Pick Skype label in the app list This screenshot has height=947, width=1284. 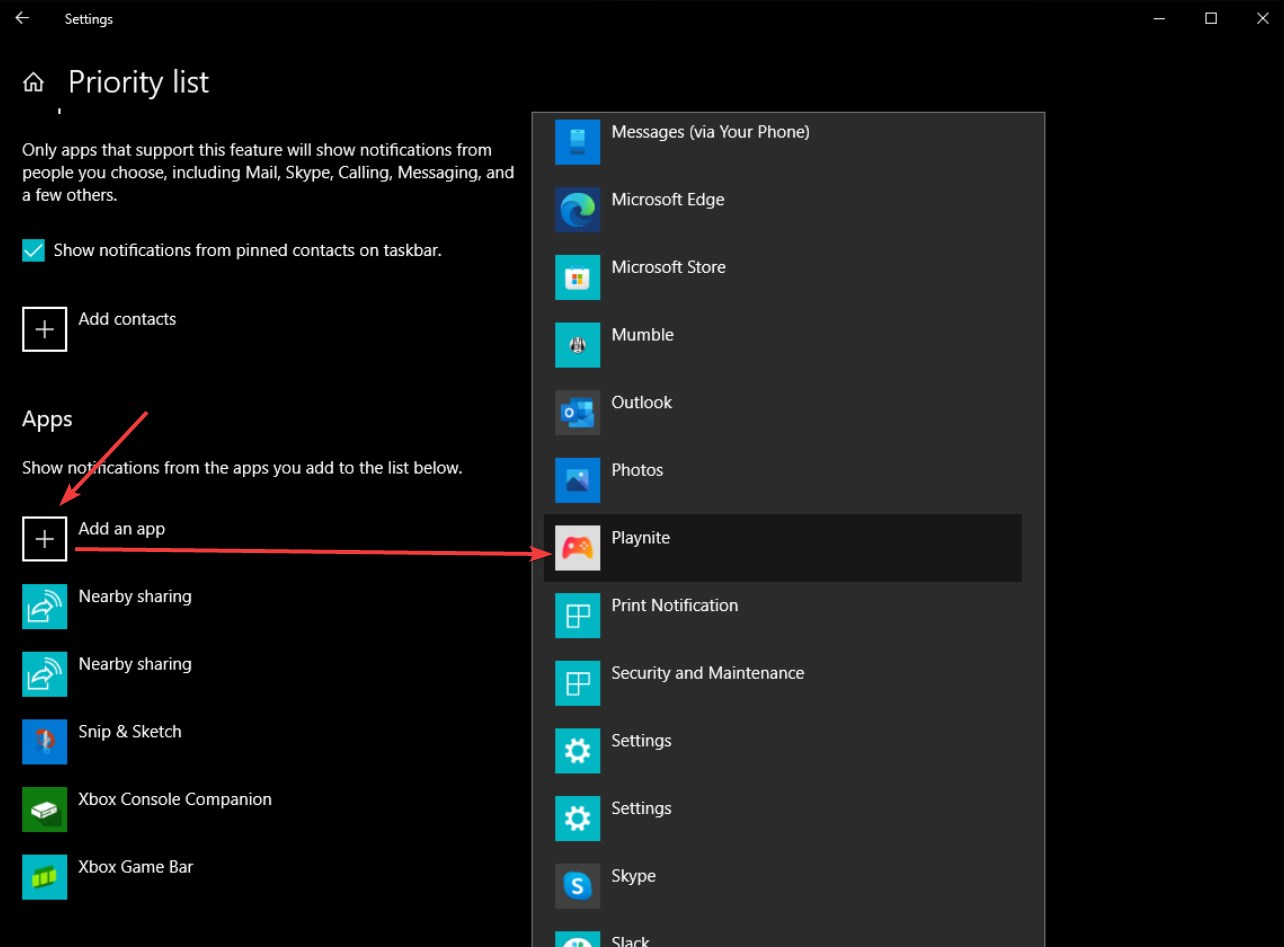pyautogui.click(x=634, y=876)
